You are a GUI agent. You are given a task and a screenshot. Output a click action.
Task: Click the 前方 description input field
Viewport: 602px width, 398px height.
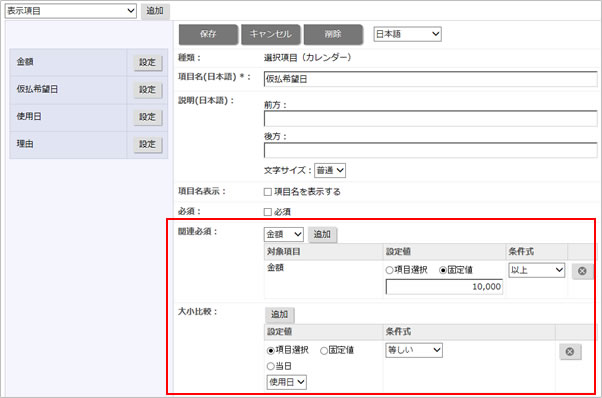point(430,119)
